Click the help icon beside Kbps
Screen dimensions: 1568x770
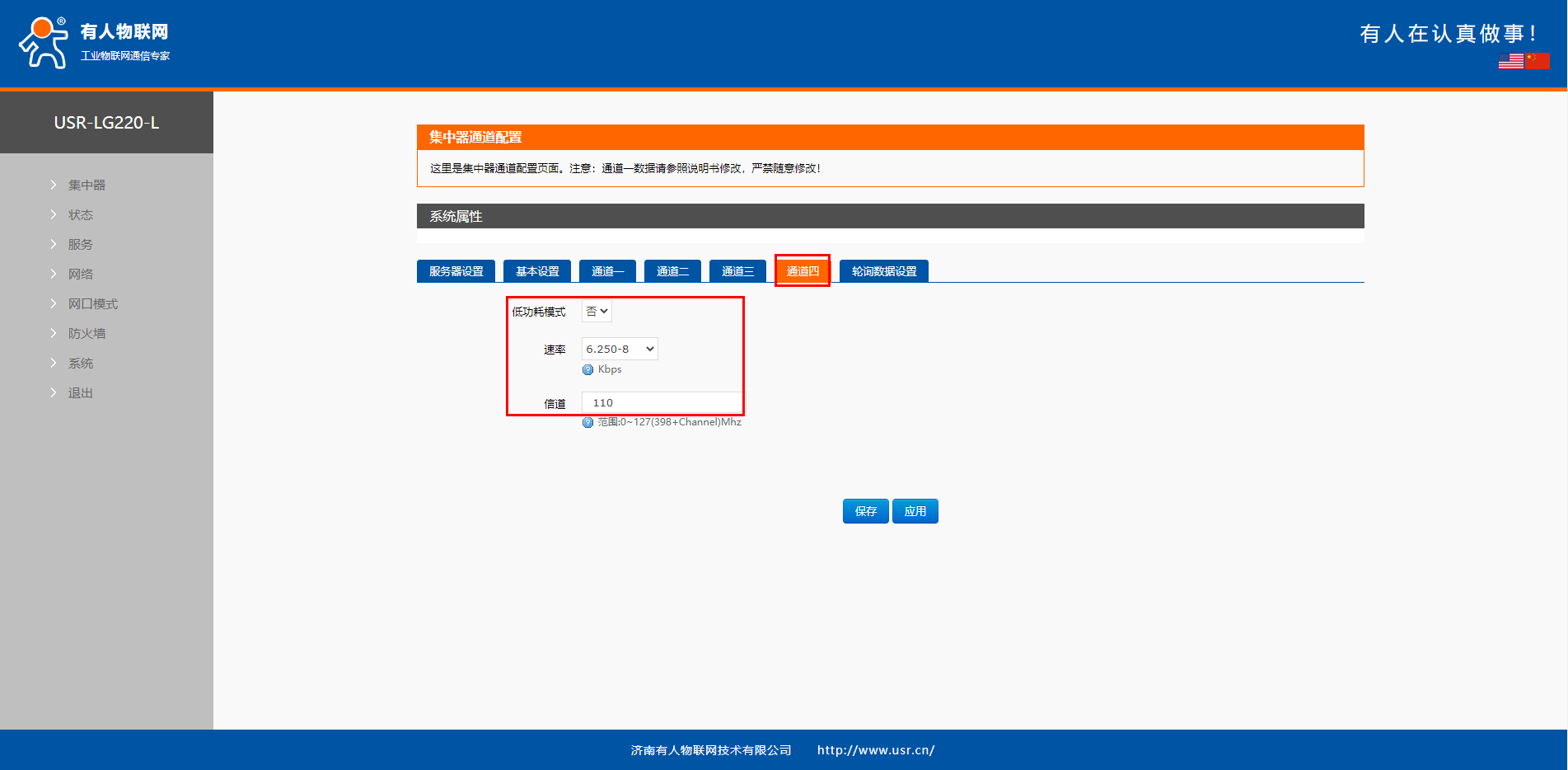coord(587,370)
